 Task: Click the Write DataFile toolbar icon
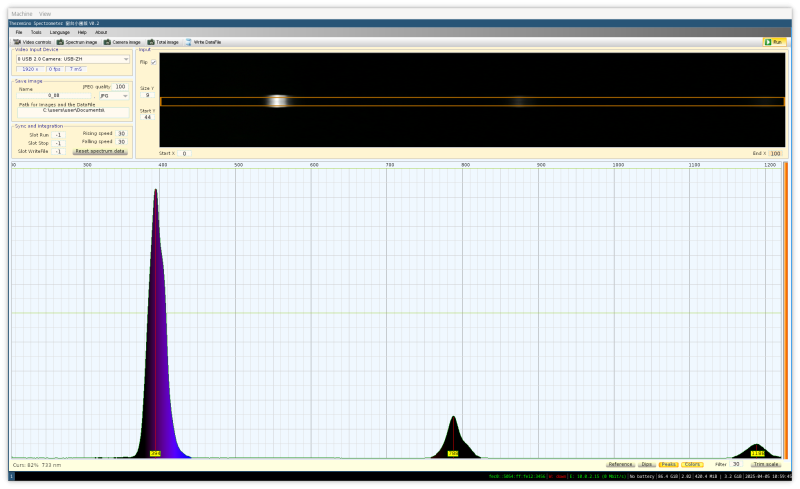203,42
